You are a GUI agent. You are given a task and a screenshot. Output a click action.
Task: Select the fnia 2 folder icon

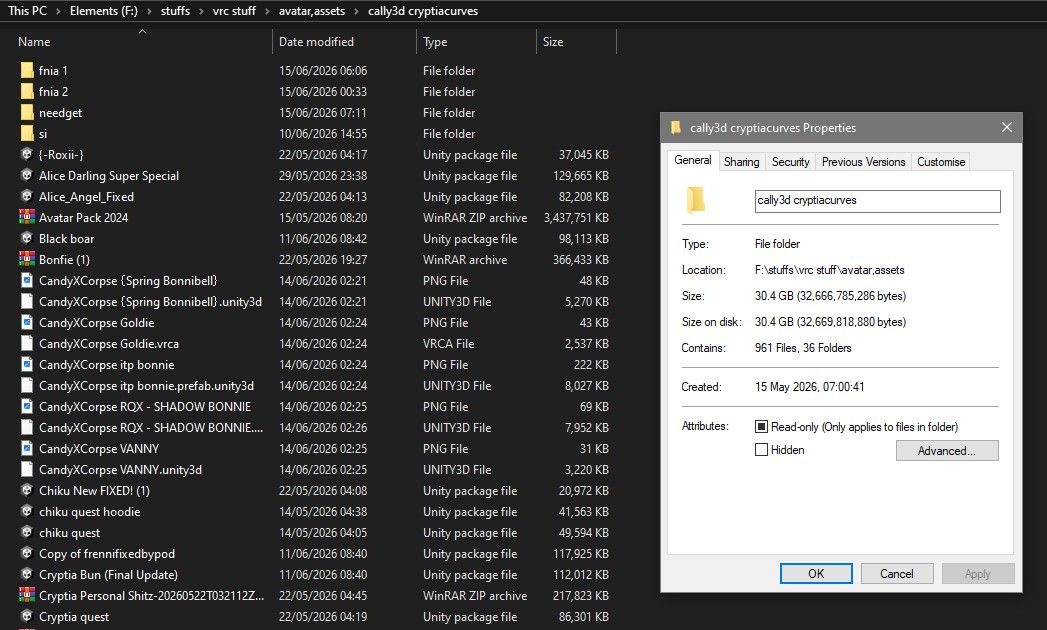(x=27, y=92)
